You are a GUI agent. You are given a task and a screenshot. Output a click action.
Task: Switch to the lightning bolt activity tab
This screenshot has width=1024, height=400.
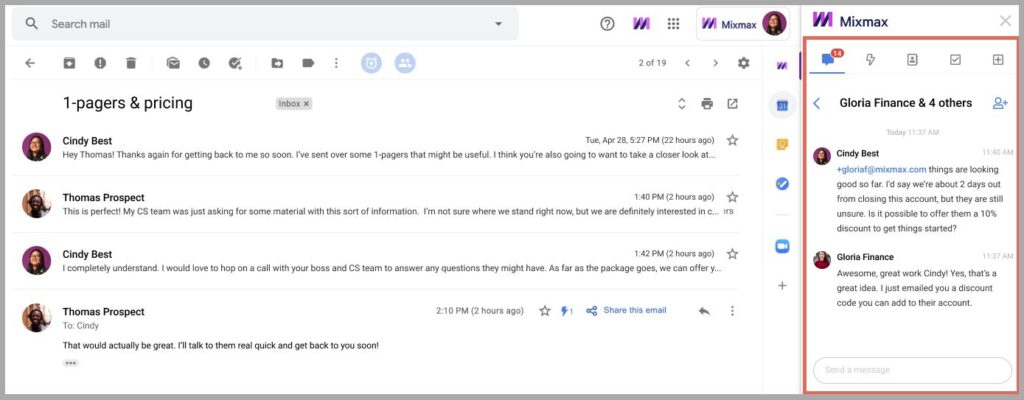point(870,59)
